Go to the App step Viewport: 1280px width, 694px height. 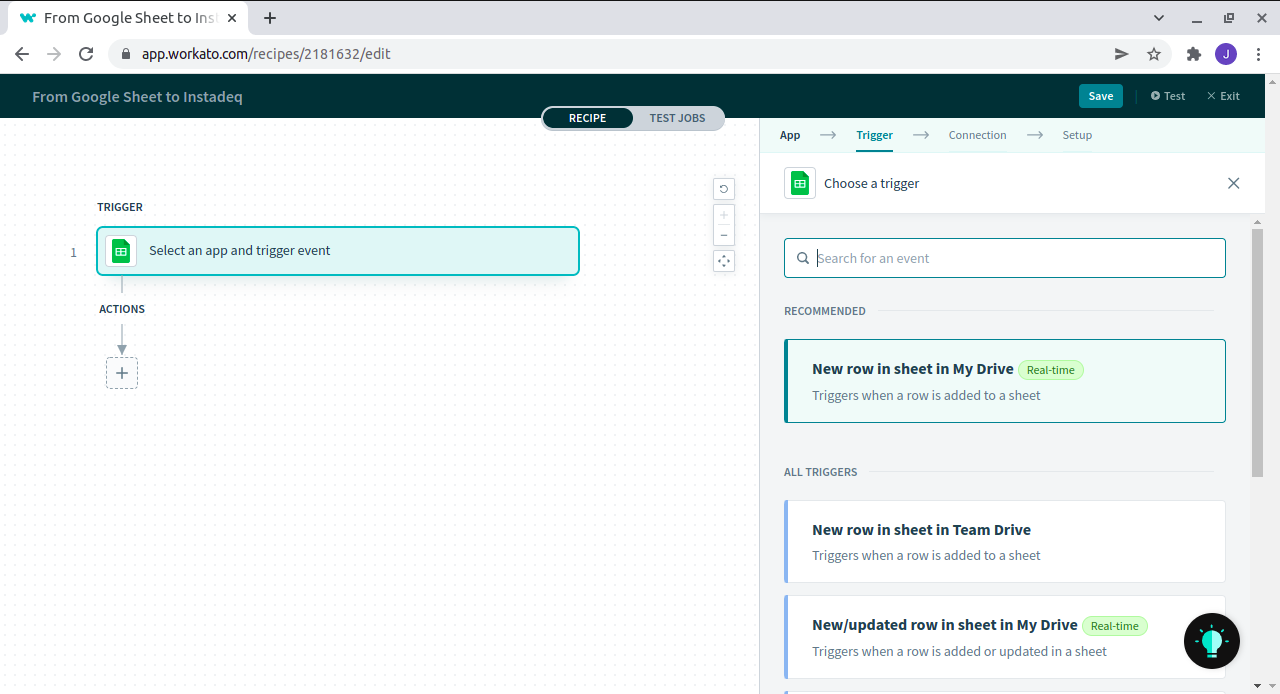[790, 135]
